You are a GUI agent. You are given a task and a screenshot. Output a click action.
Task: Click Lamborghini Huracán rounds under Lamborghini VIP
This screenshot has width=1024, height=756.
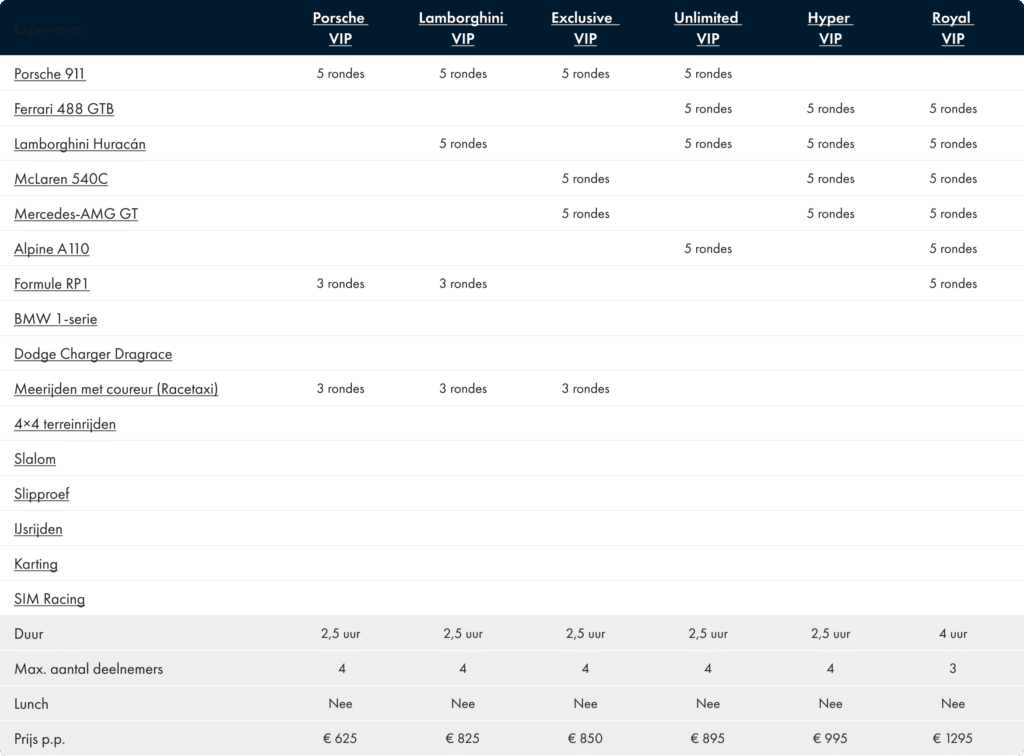(x=462, y=144)
